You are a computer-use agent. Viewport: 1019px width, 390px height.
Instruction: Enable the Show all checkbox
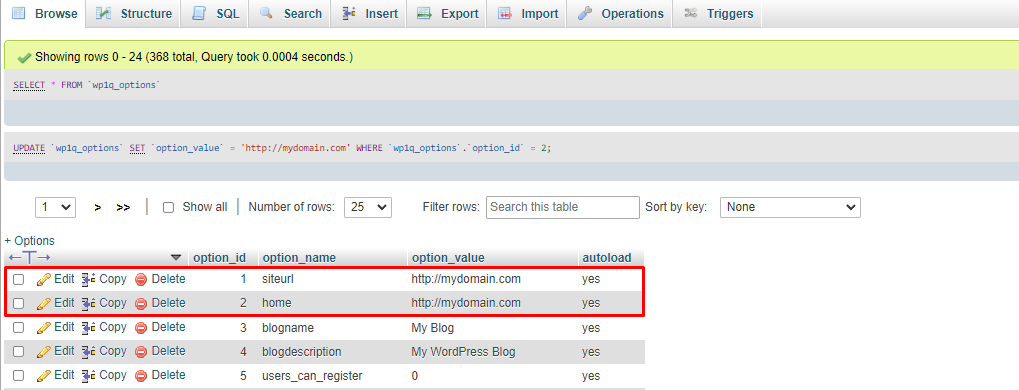pos(168,207)
